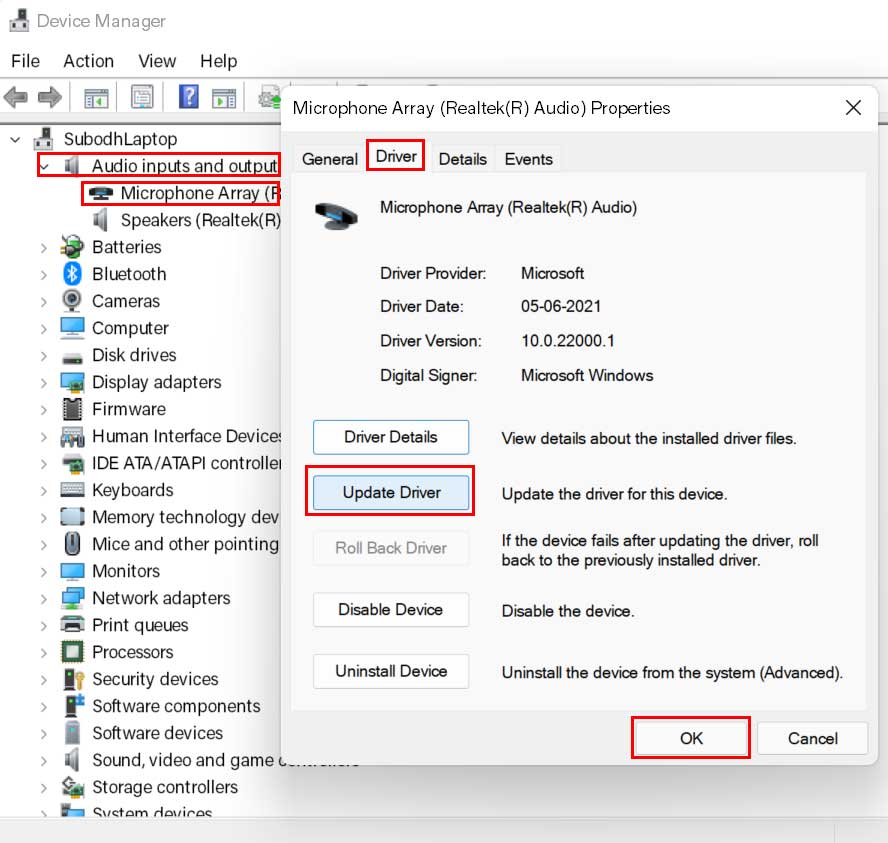Click the Disk drives icon
This screenshot has height=843, width=888.
pos(72,355)
